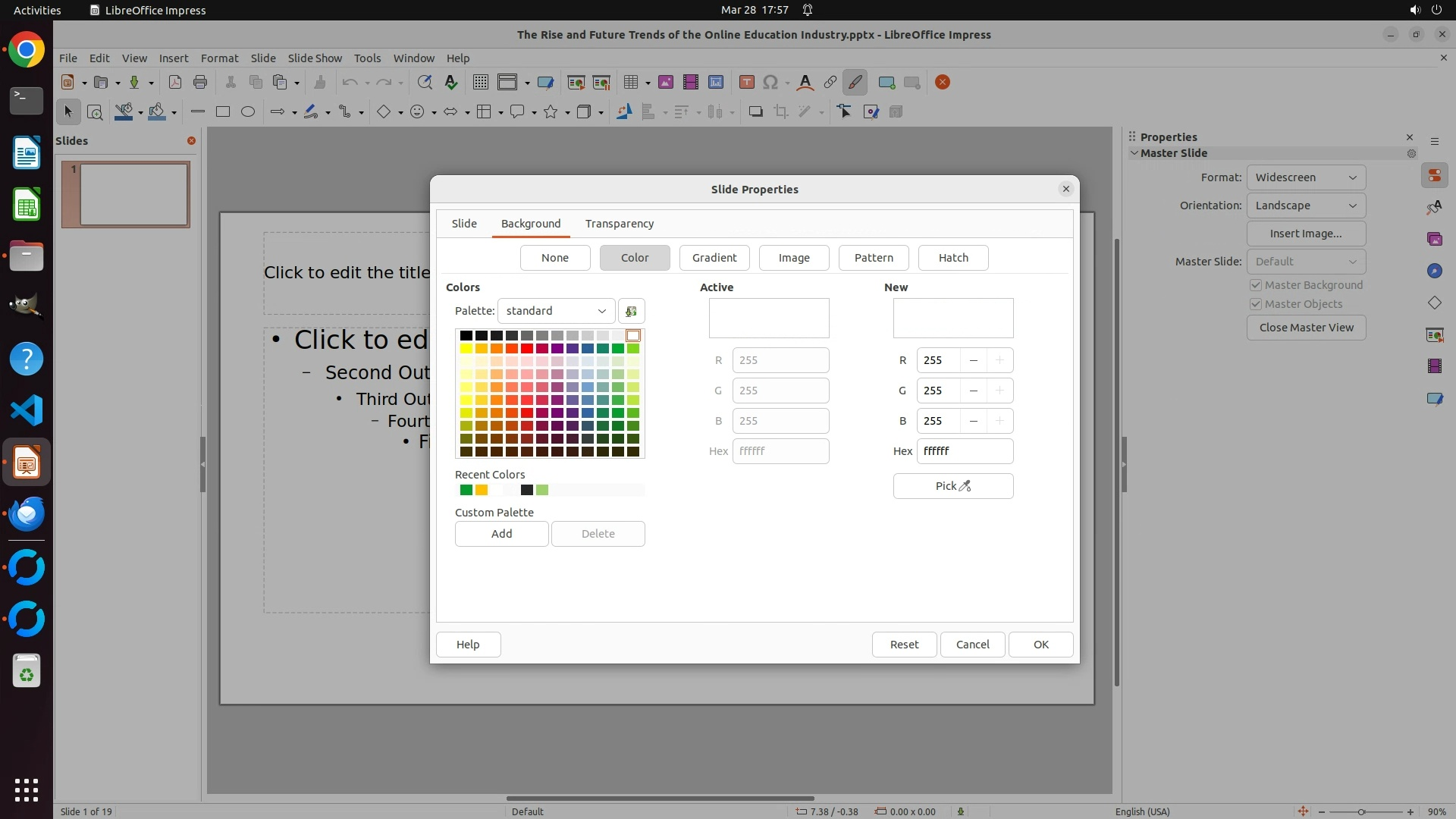Click the Export as PDF toolbar icon

click(175, 83)
